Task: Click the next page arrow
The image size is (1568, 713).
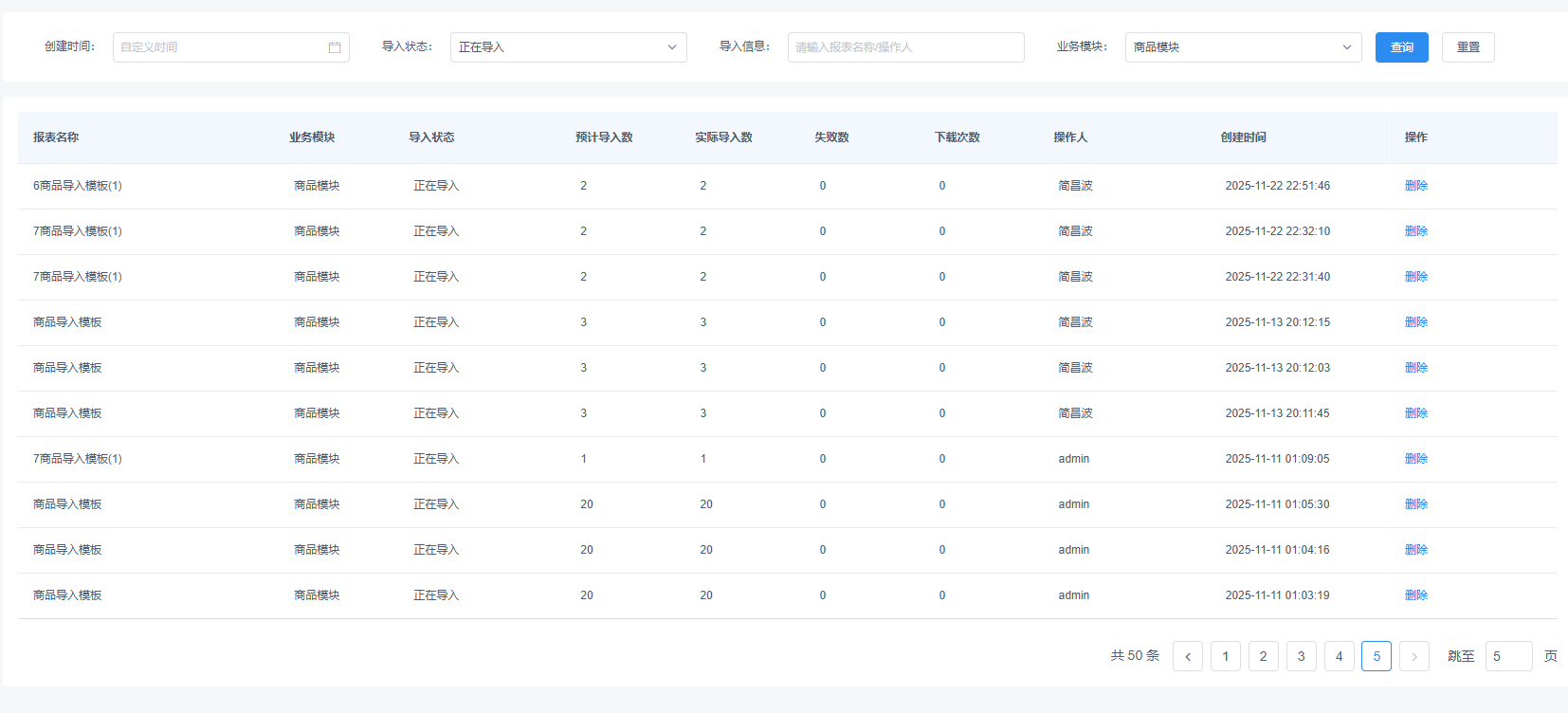Action: pos(1413,656)
